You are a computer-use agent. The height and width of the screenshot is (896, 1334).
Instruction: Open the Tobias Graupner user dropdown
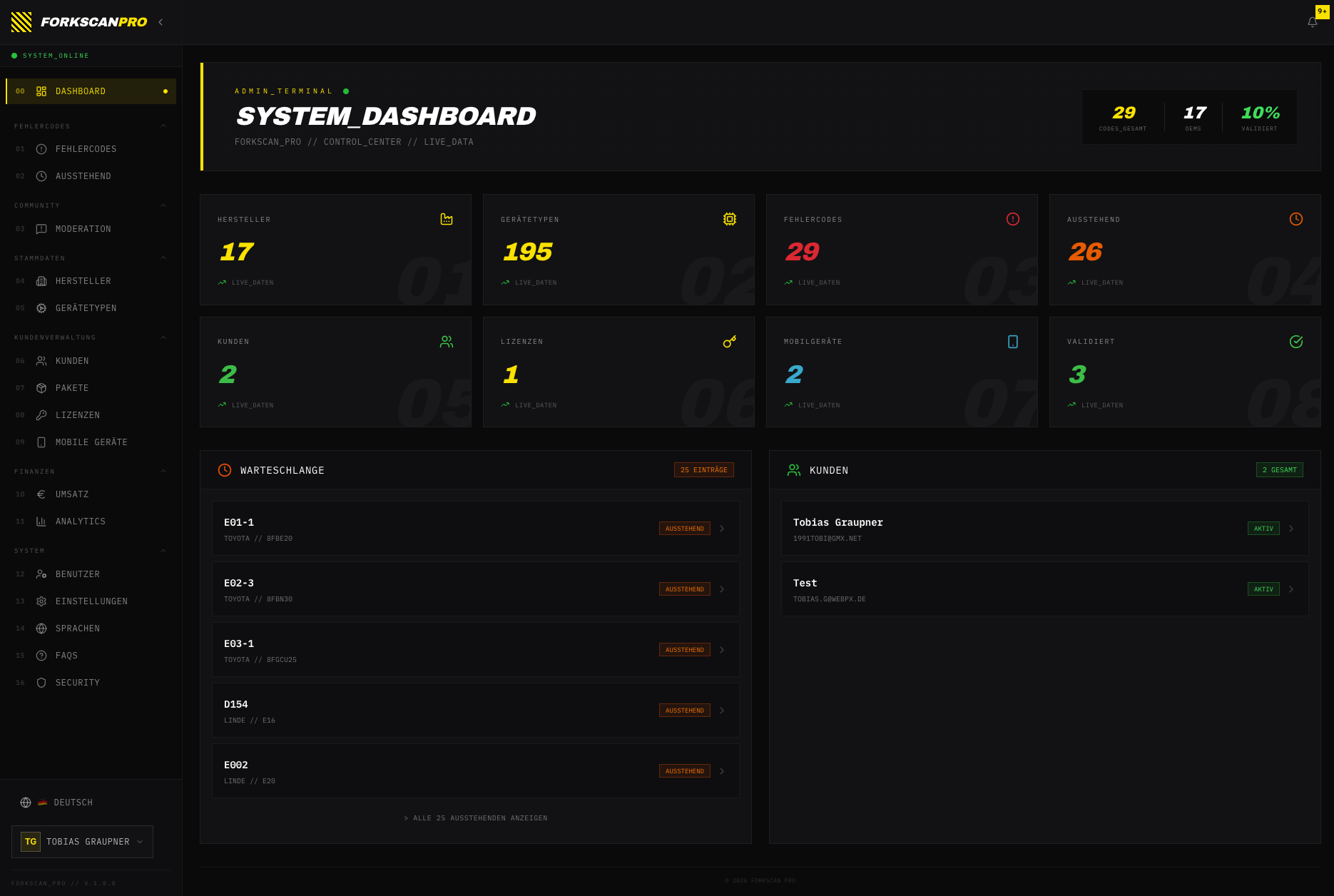[x=82, y=842]
